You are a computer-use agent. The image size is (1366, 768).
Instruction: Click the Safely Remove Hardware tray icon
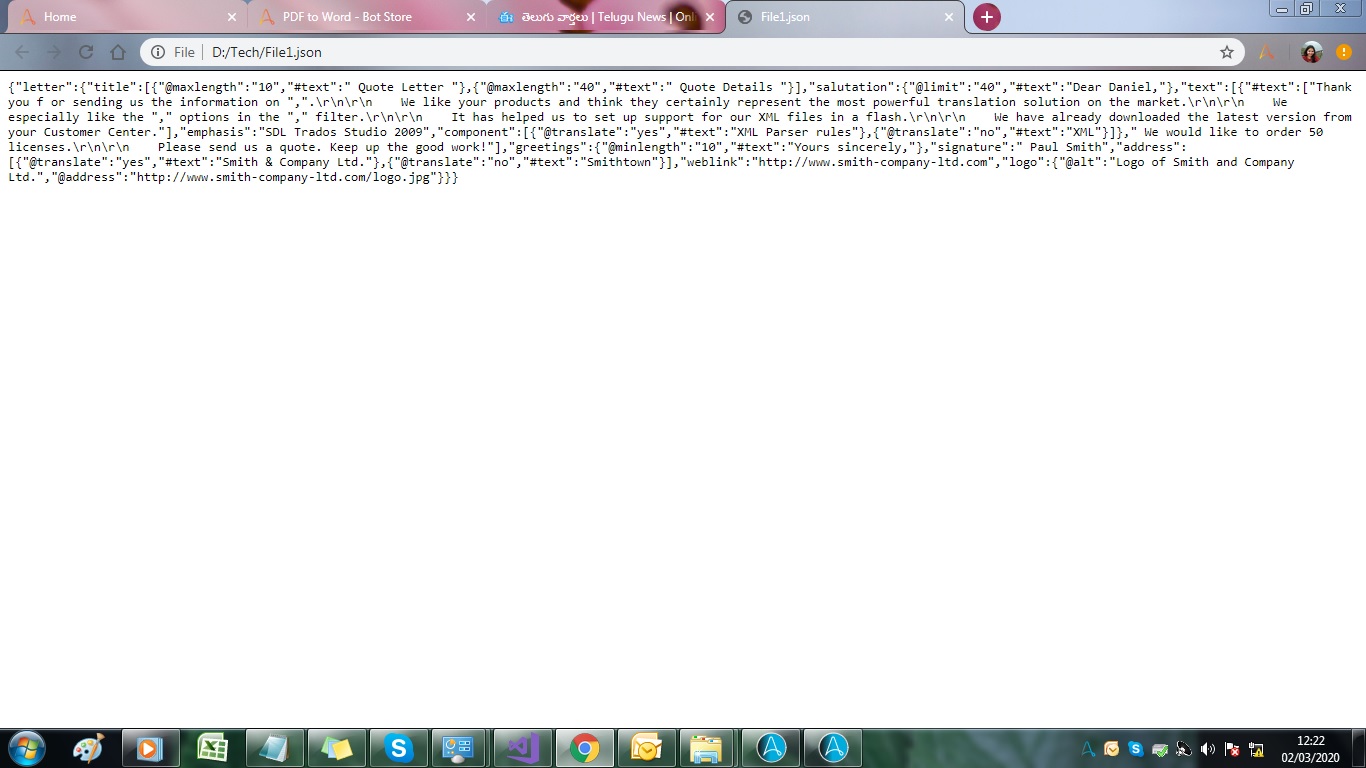tap(1160, 749)
